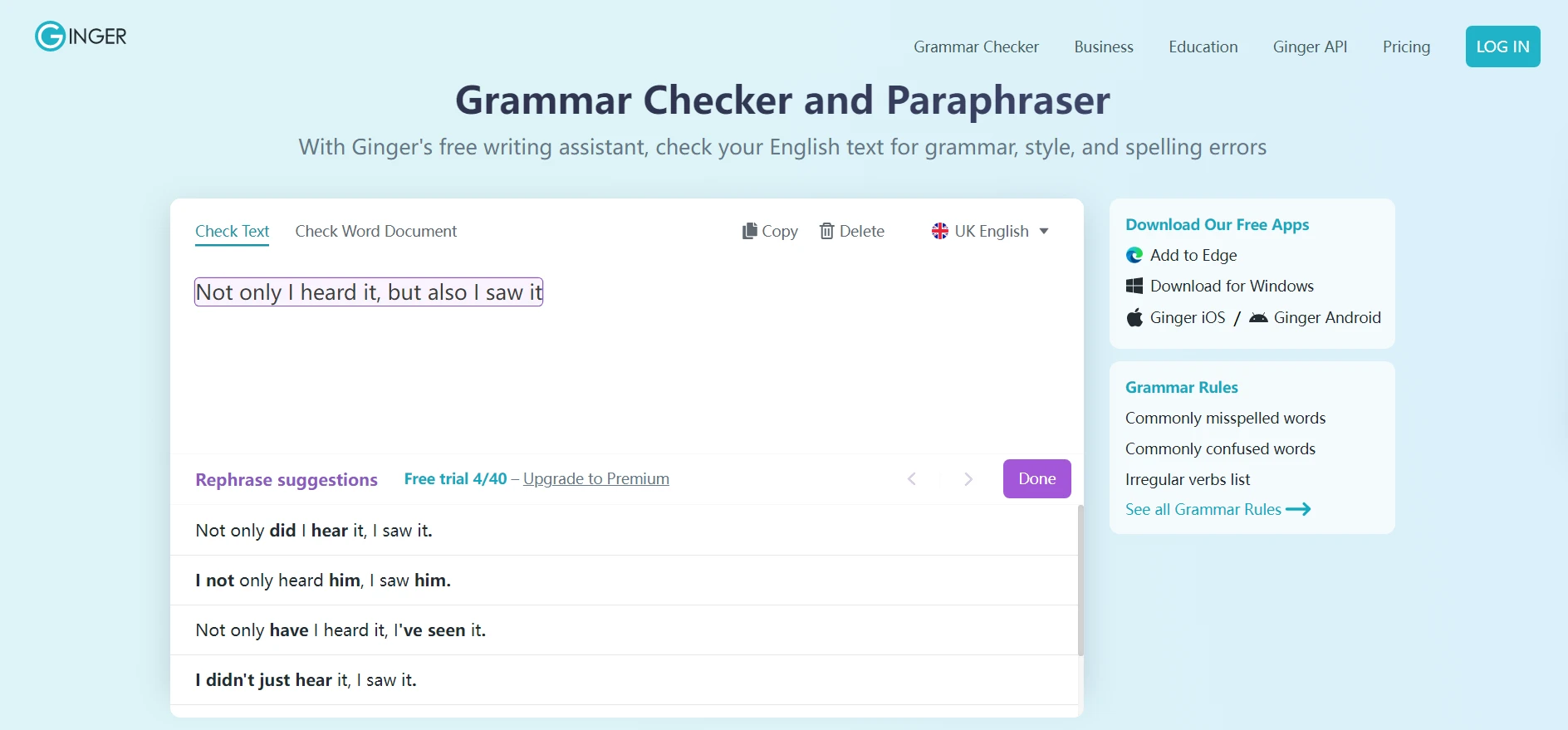Select suggestion 'I didn't just hear it'
This screenshot has height=730, width=1568.
624,679
